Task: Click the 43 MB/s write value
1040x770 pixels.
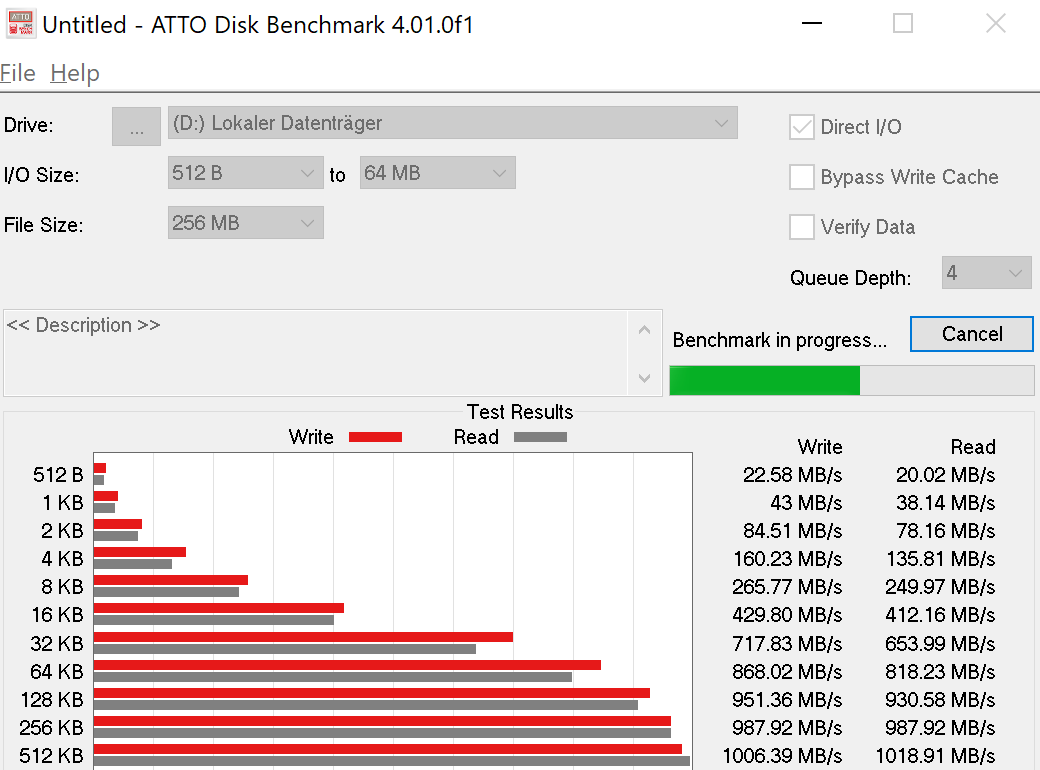Action: pos(807,503)
